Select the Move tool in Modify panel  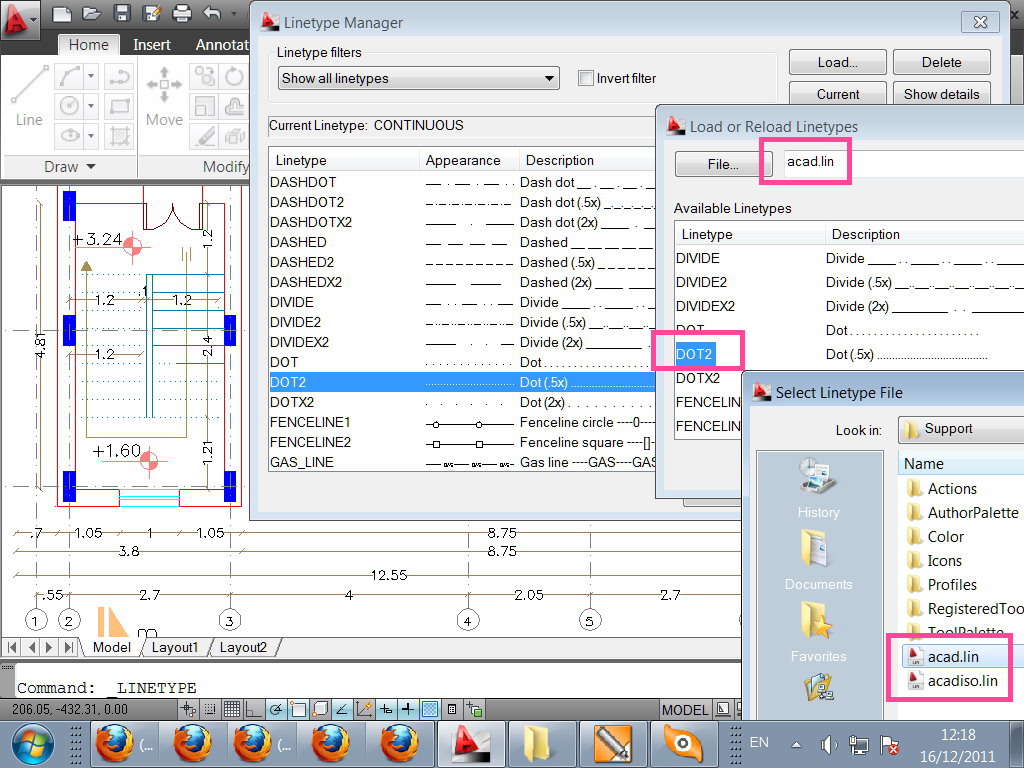(x=164, y=97)
